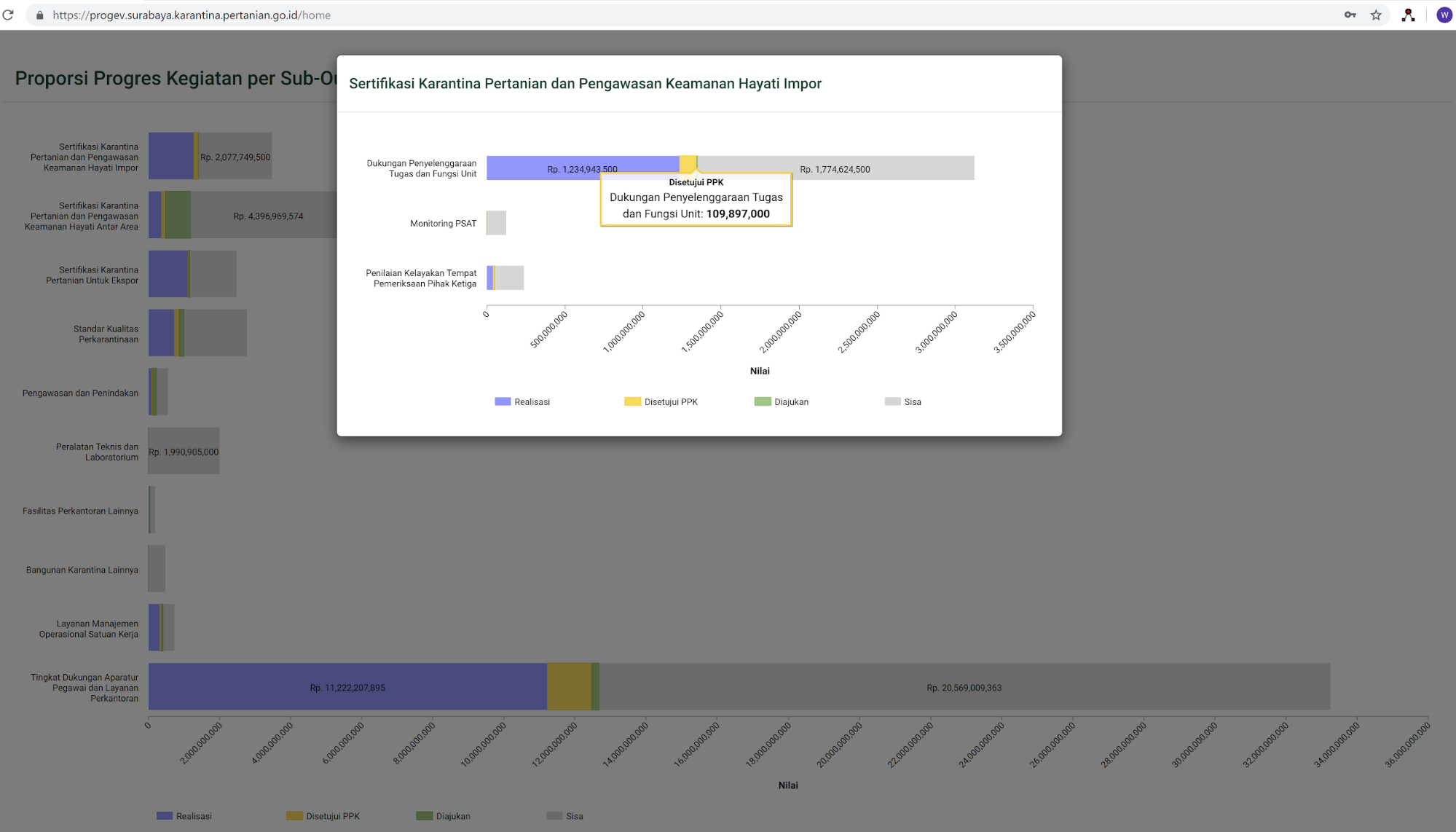Click the yellow Disetujui PPK bar segment
Image resolution: width=1456 pixels, height=832 pixels.
[x=687, y=163]
